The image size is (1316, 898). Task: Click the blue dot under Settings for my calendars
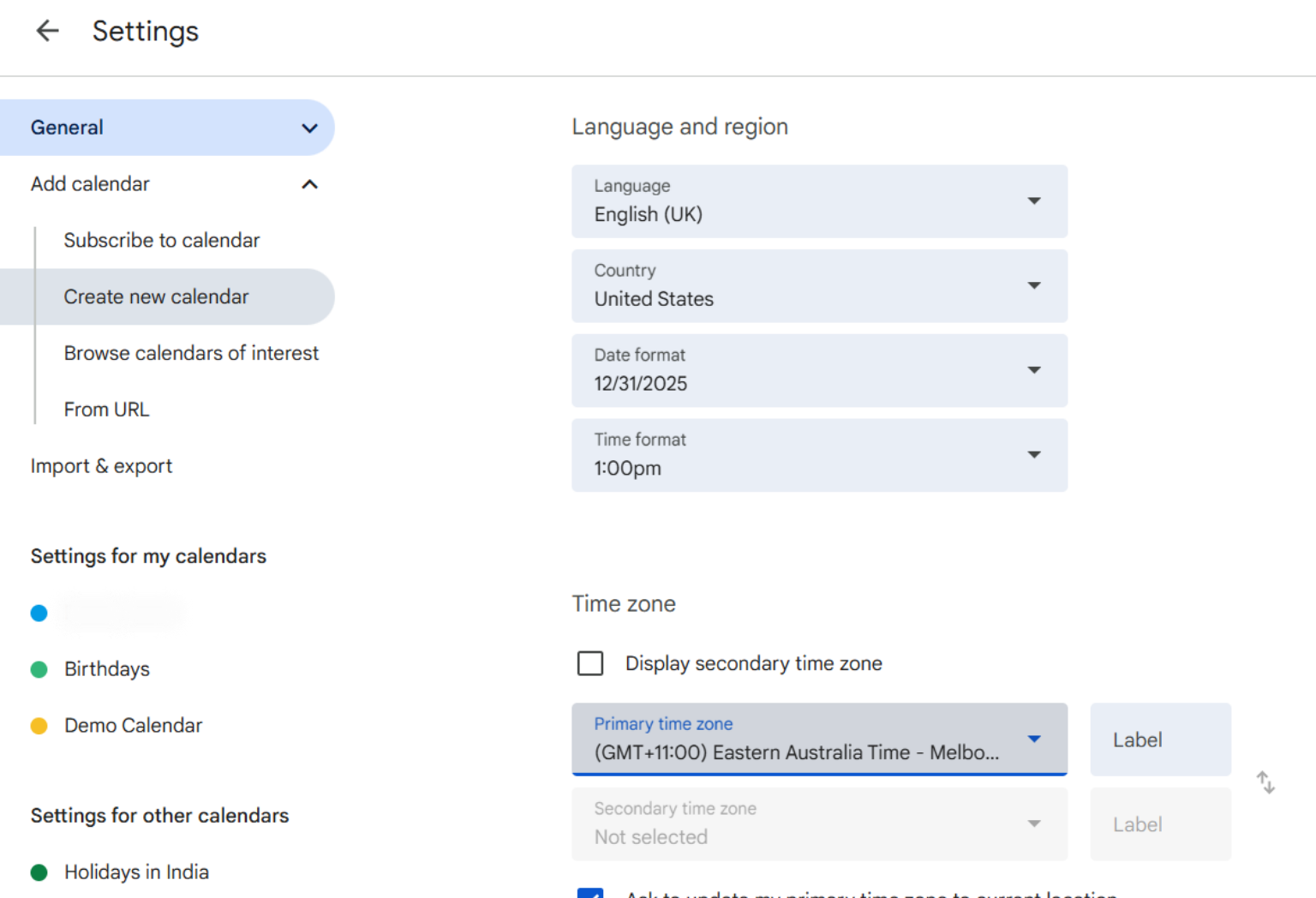(x=39, y=613)
